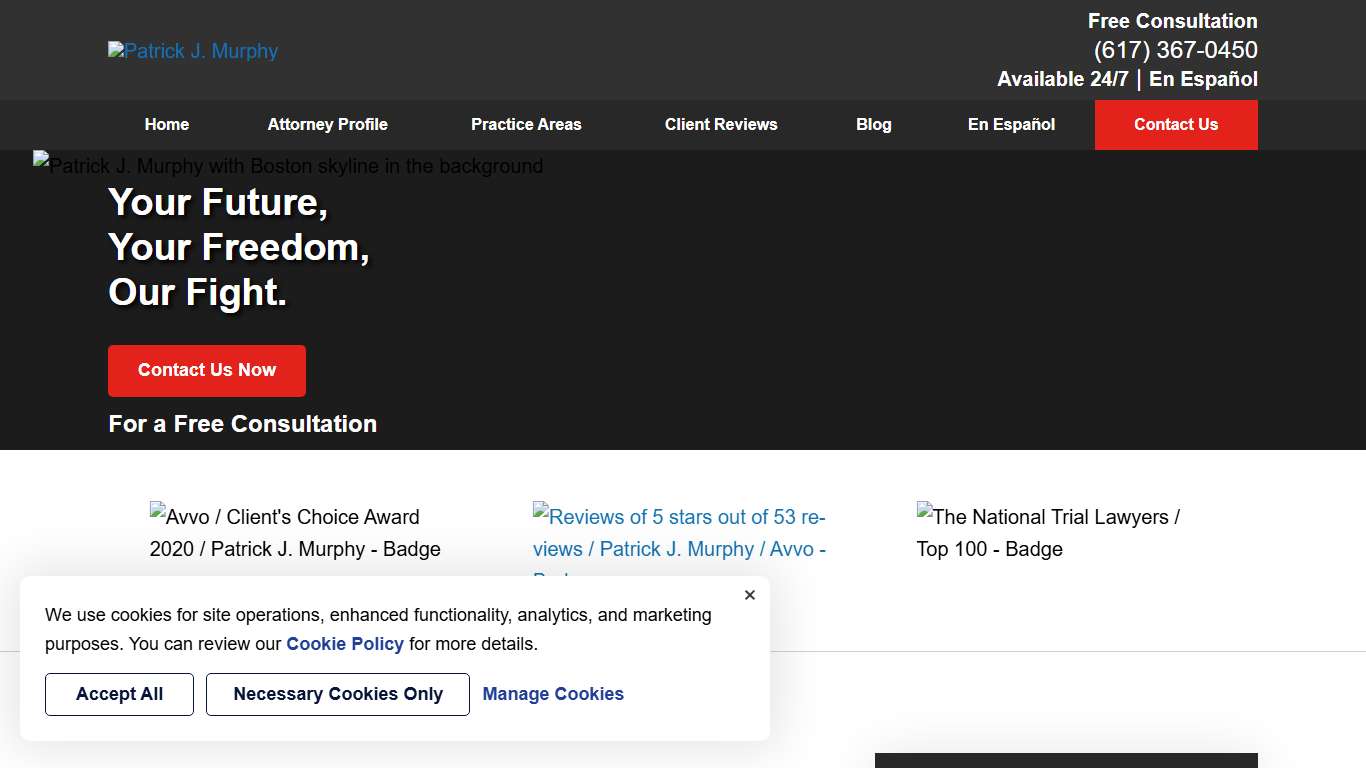Click the Boston skyline hero image
The image size is (1366, 768).
288,166
